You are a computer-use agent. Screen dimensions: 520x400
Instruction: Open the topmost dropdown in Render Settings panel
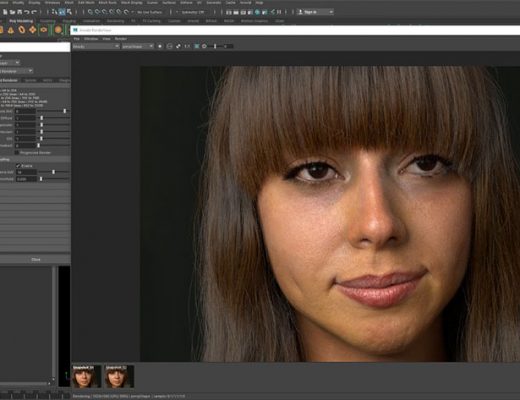coord(10,62)
